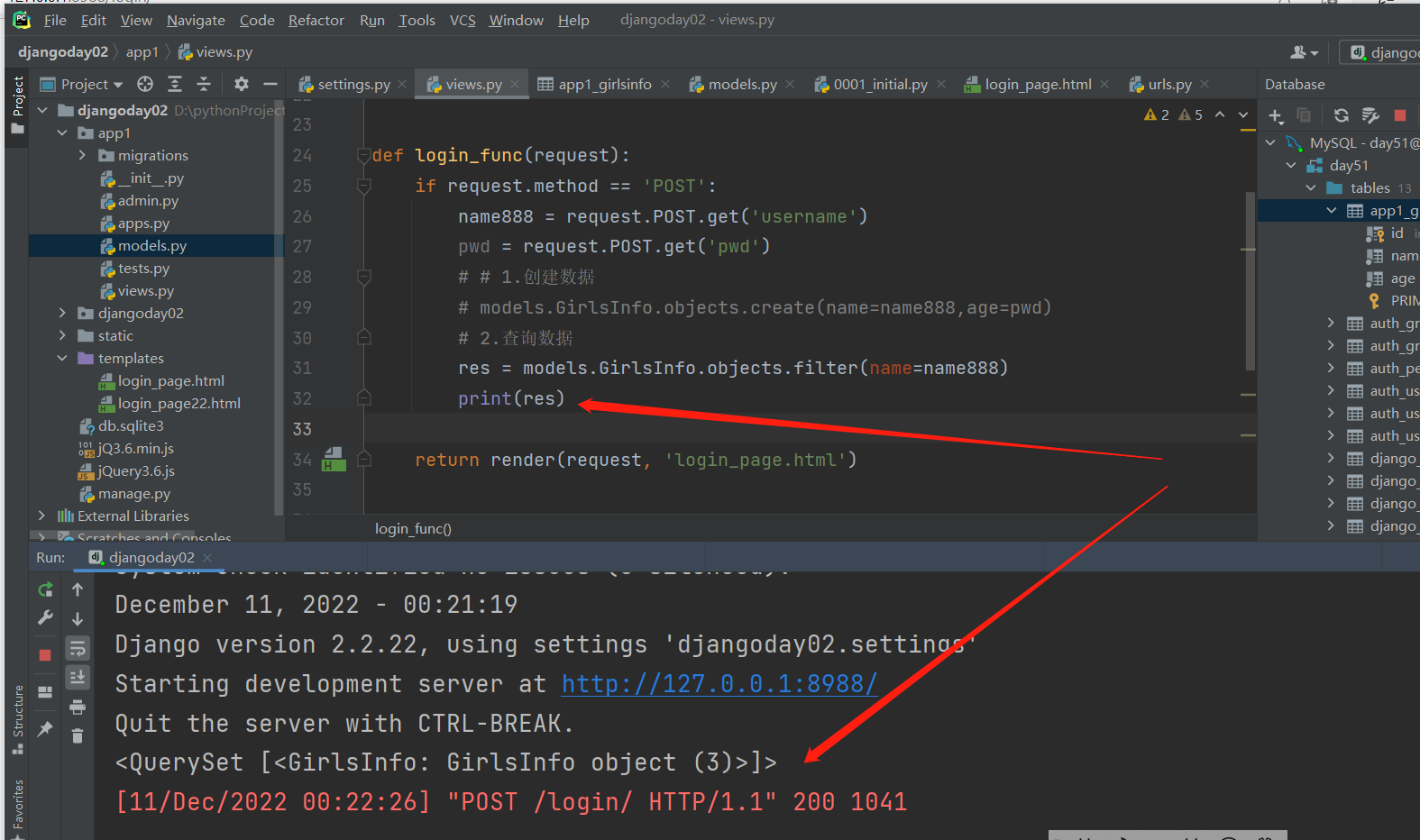Click the editor vertical scrollbar thumb
The image size is (1420, 840).
tap(1250, 281)
